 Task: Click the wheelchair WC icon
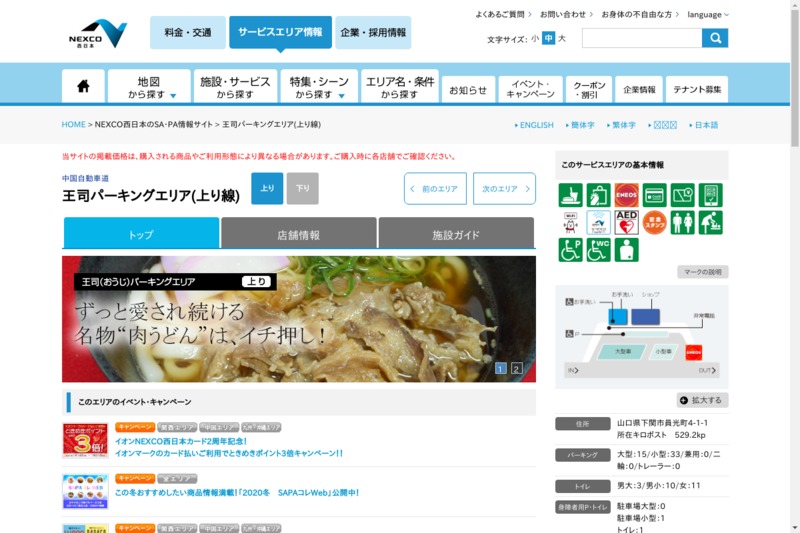tap(599, 250)
